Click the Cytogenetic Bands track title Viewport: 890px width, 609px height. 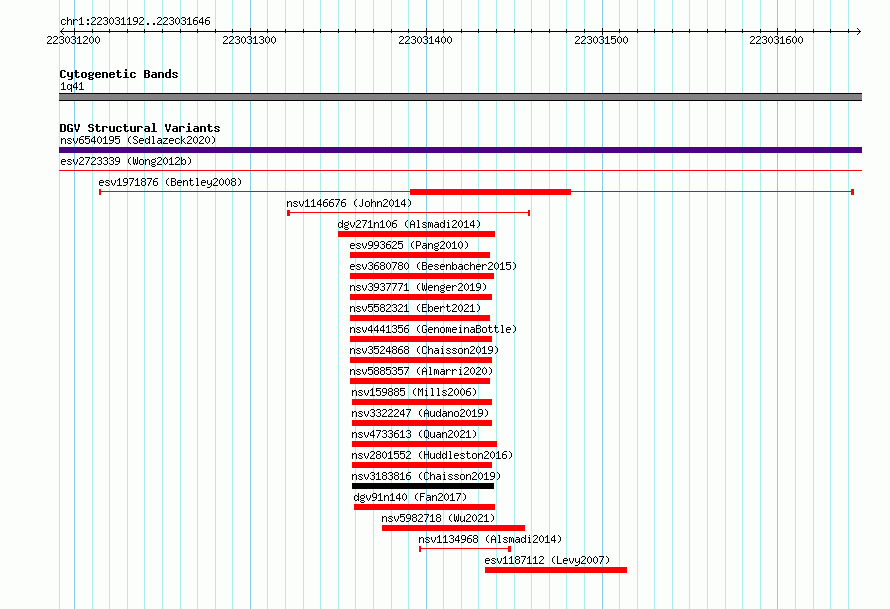click(119, 74)
